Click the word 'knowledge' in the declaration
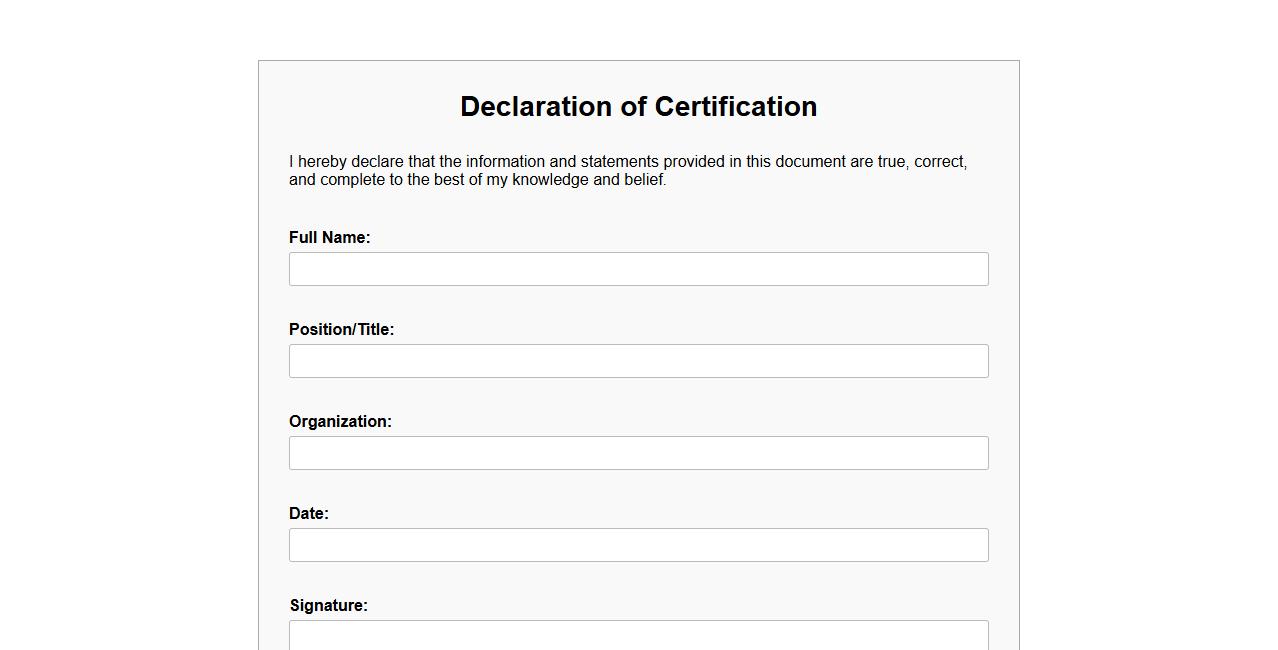 550,180
